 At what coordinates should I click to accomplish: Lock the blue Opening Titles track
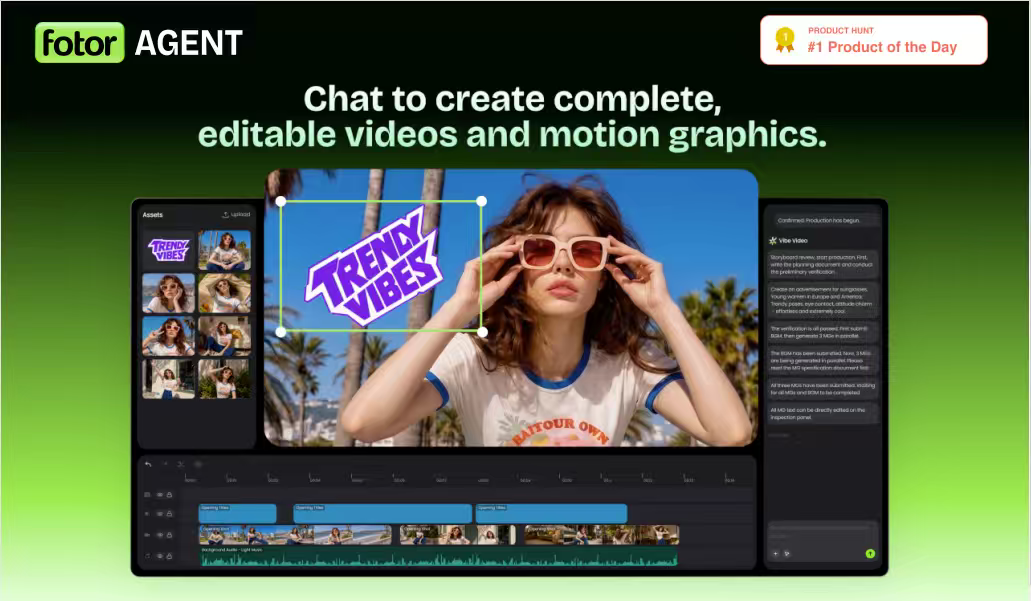[x=169, y=514]
